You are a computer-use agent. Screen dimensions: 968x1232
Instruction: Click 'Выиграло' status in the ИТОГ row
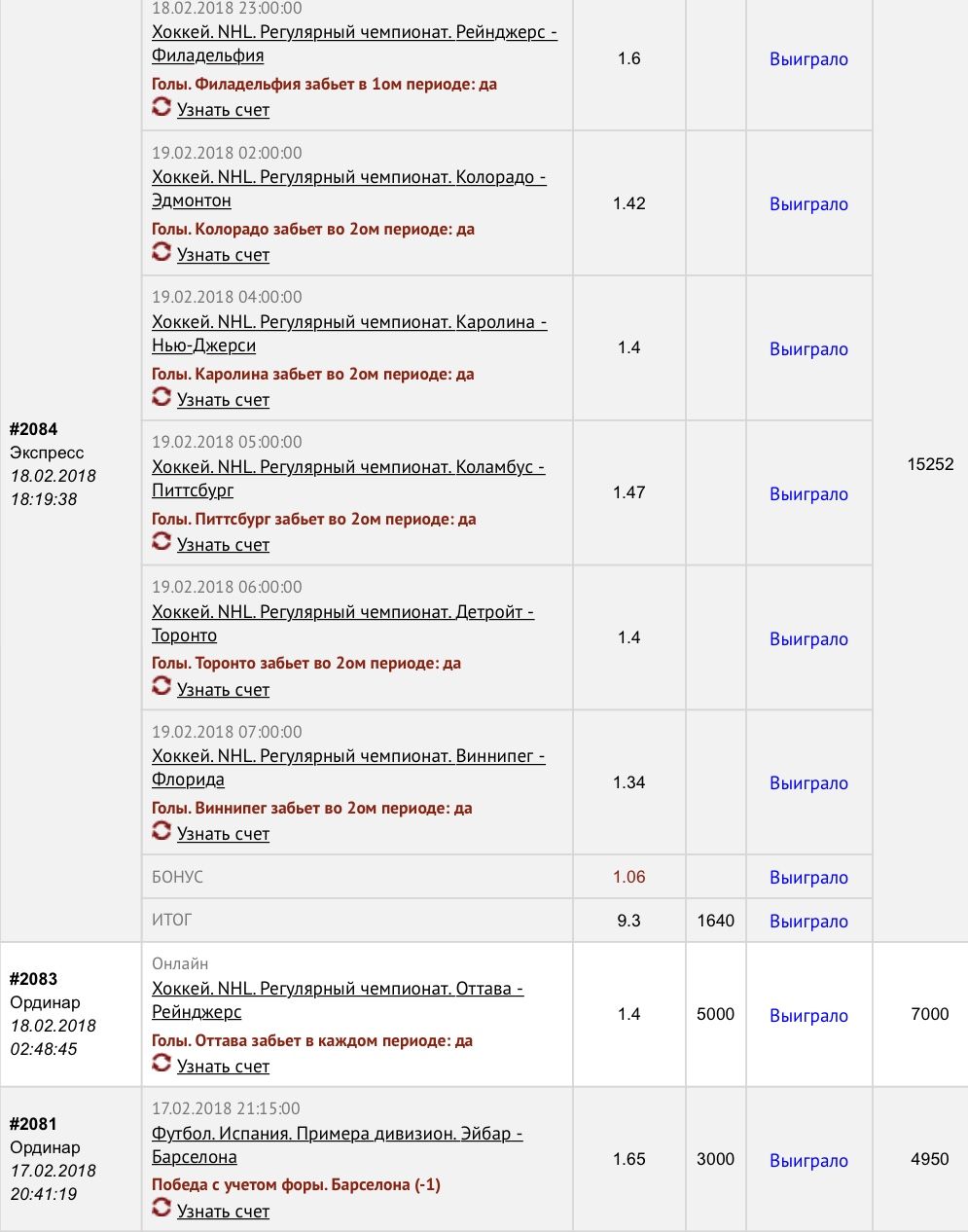pos(808,921)
